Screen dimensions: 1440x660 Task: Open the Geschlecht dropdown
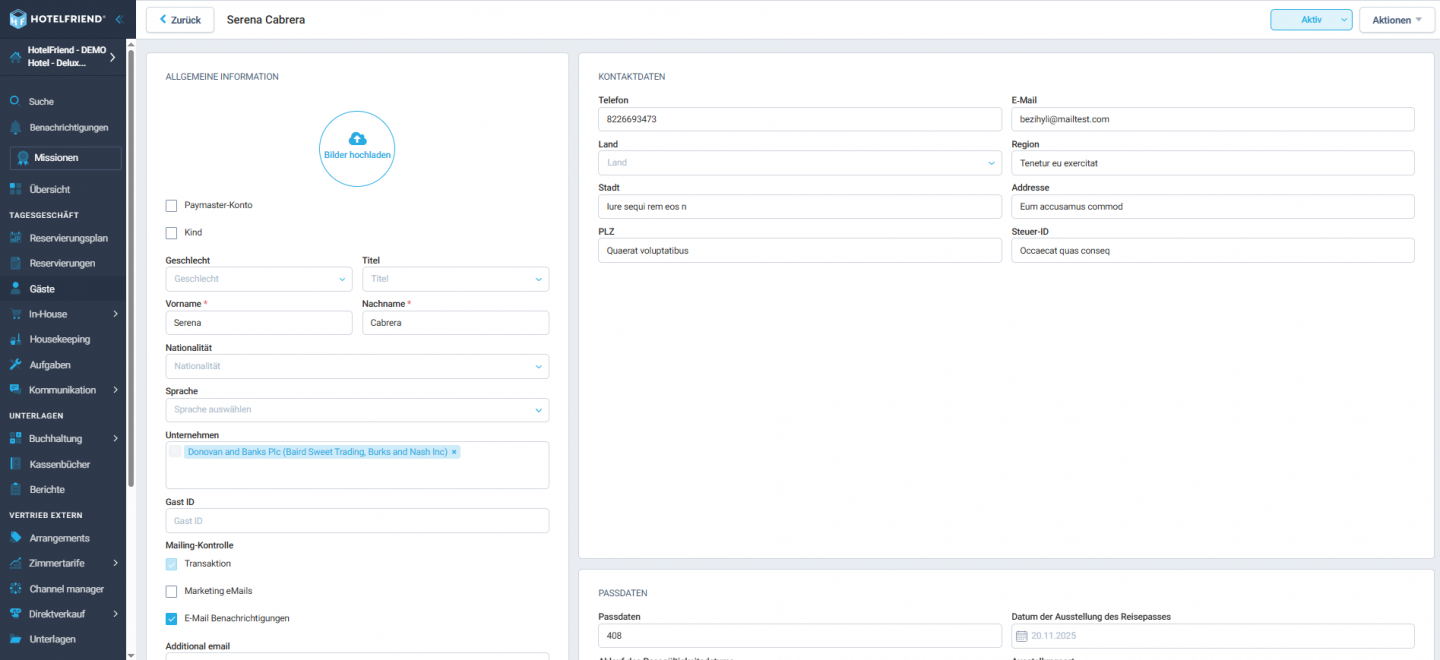tap(258, 278)
